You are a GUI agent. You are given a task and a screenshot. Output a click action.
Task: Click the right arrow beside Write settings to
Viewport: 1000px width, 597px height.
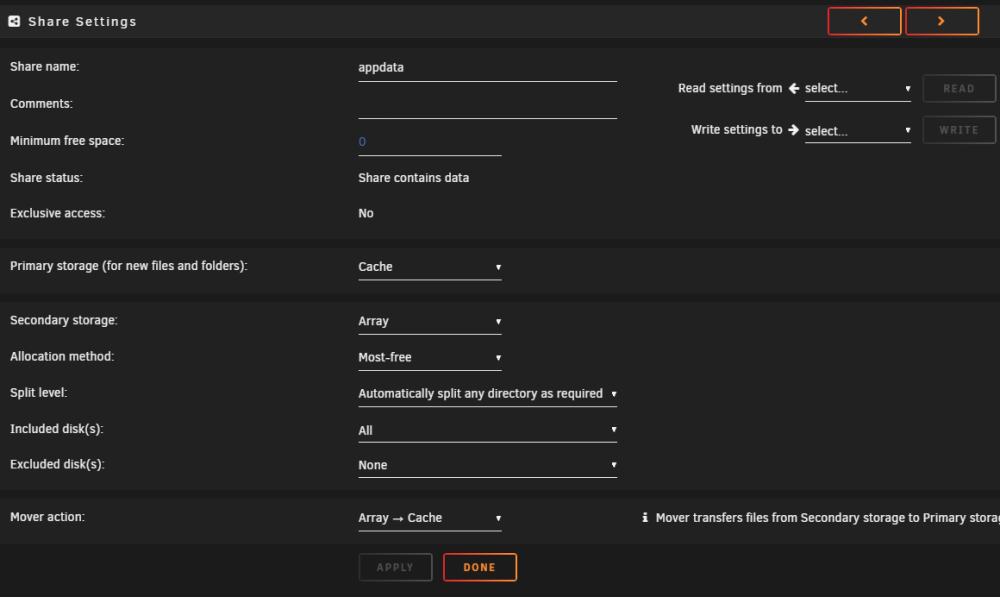point(793,129)
